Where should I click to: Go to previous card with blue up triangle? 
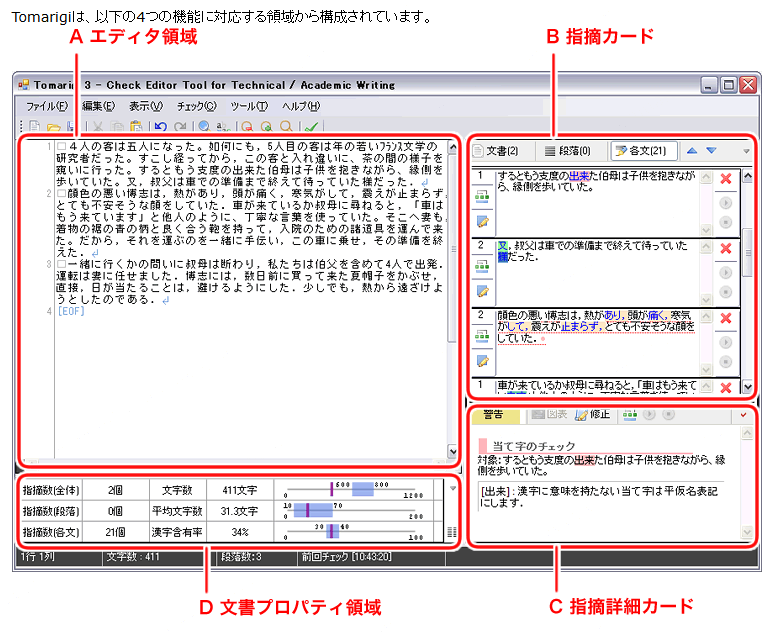click(x=692, y=151)
